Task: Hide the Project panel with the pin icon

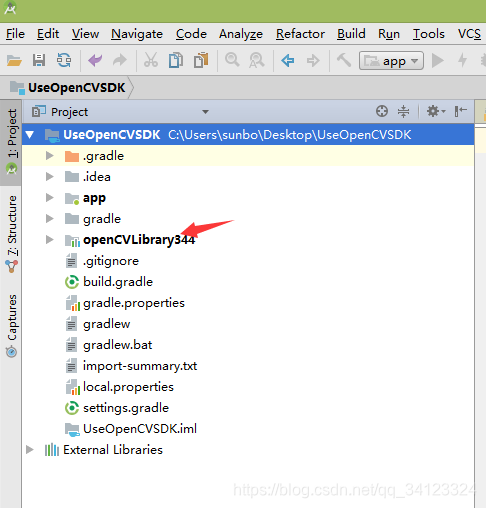Action: (x=460, y=111)
